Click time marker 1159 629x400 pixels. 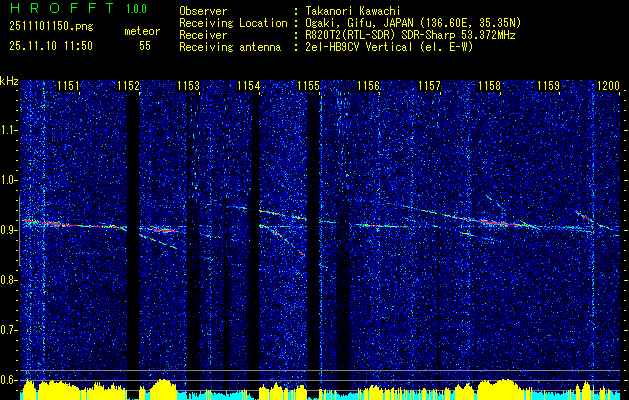549,86
